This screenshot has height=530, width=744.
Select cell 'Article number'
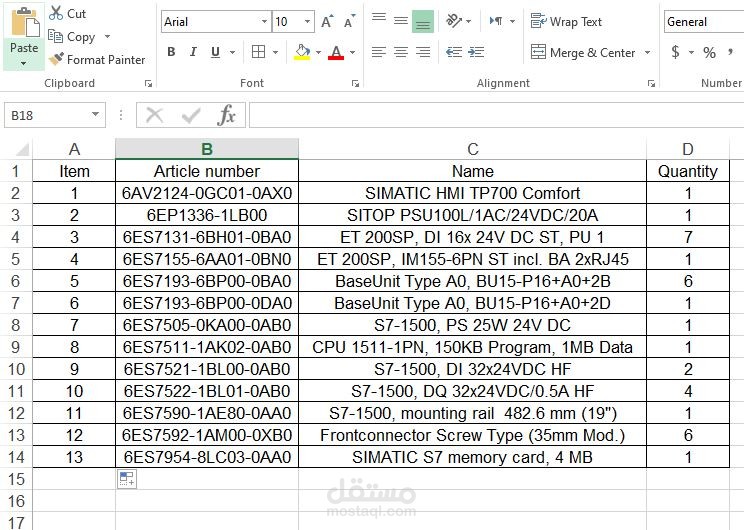[207, 171]
